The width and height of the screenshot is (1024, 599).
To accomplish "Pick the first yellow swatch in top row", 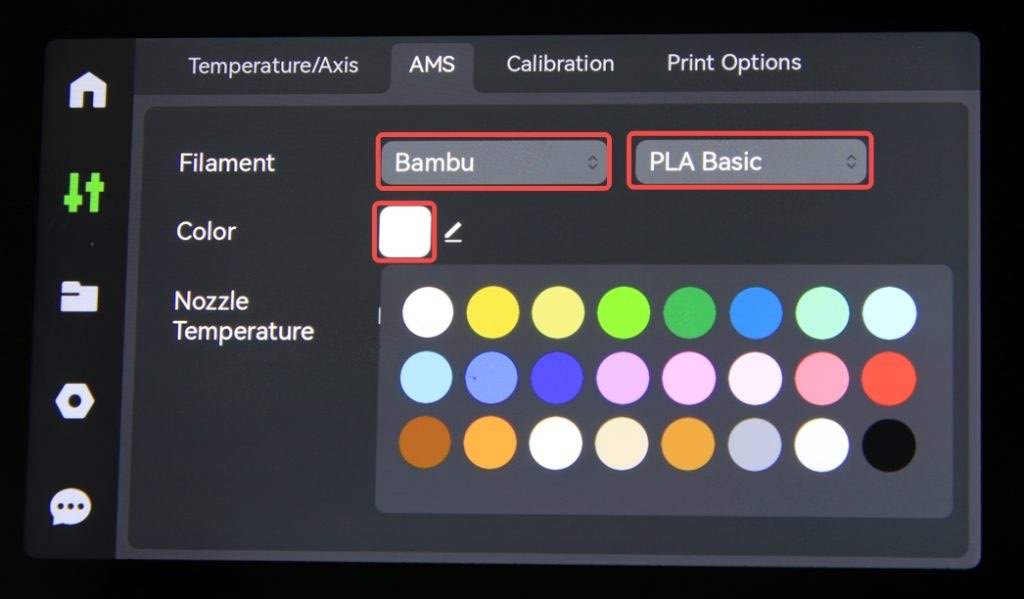I will pos(493,313).
